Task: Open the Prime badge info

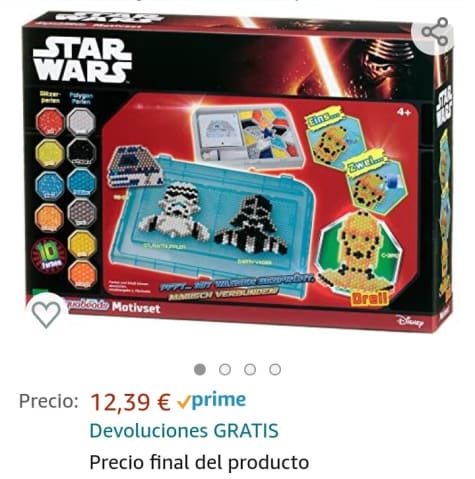Action: [x=212, y=401]
